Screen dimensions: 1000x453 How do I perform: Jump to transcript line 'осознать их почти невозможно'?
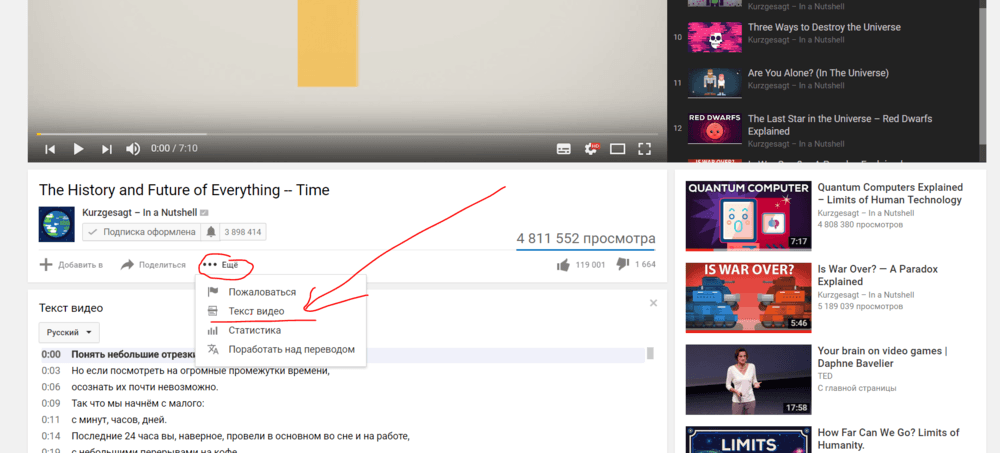(x=343, y=387)
